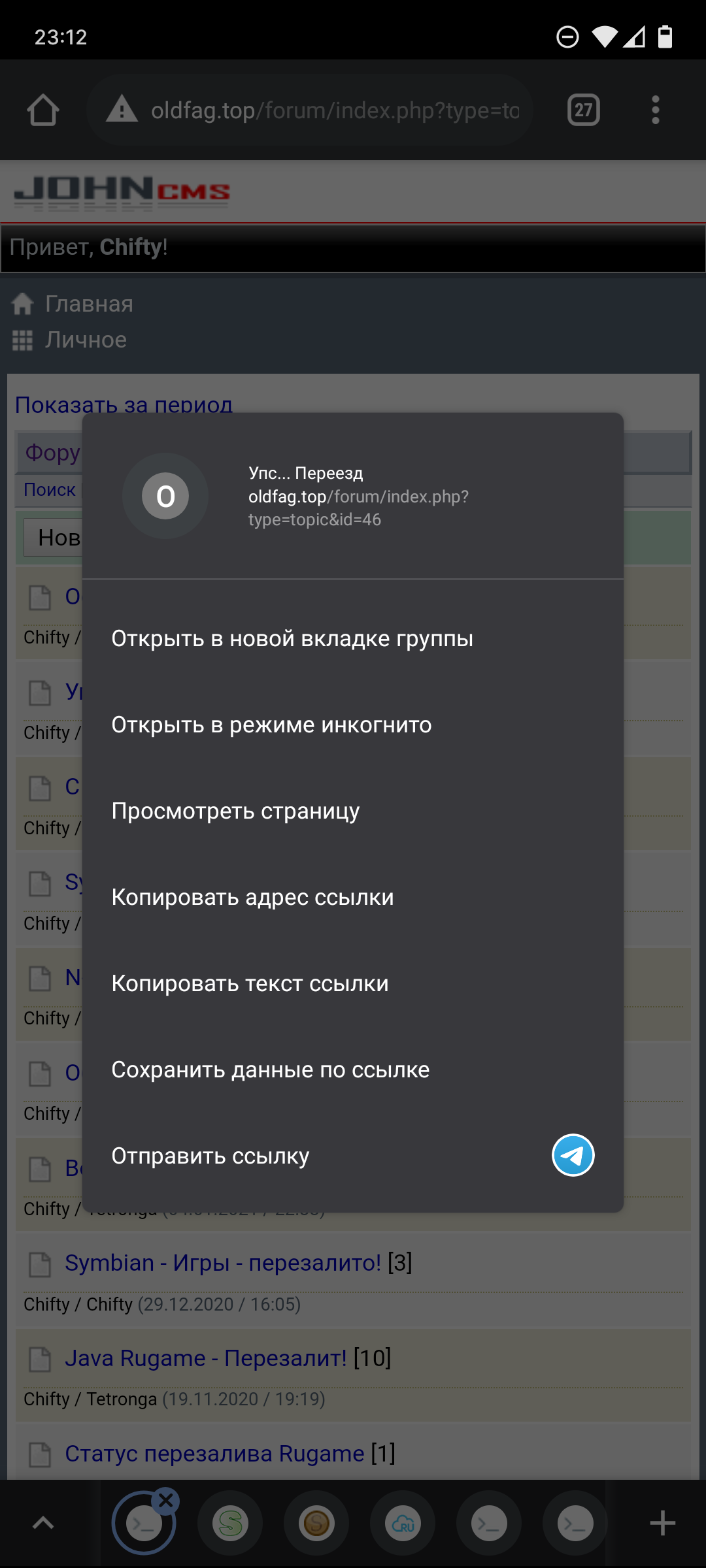Tap the site security warning triangle
Image resolution: width=706 pixels, height=1568 pixels.
click(x=122, y=110)
